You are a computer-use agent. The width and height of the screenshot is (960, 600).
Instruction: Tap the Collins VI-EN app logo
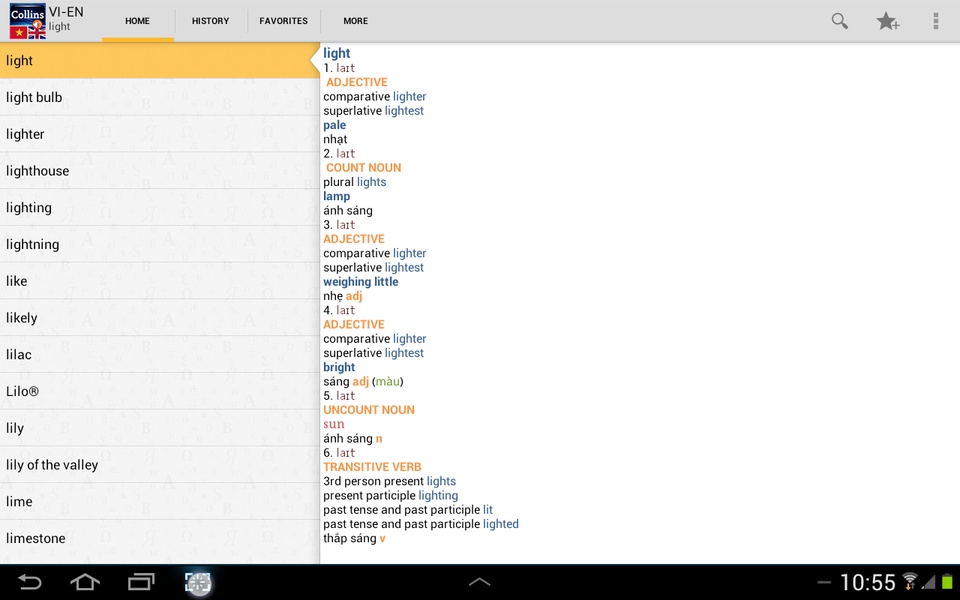point(28,21)
